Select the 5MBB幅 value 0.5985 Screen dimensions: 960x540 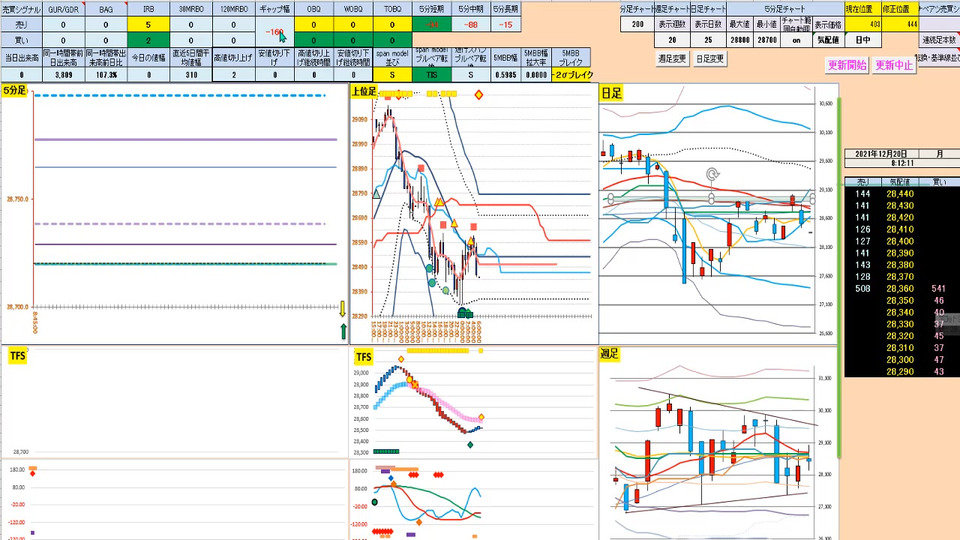click(506, 75)
